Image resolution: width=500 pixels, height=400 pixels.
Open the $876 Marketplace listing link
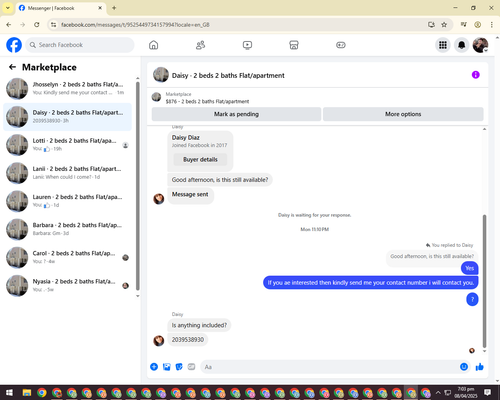207,101
